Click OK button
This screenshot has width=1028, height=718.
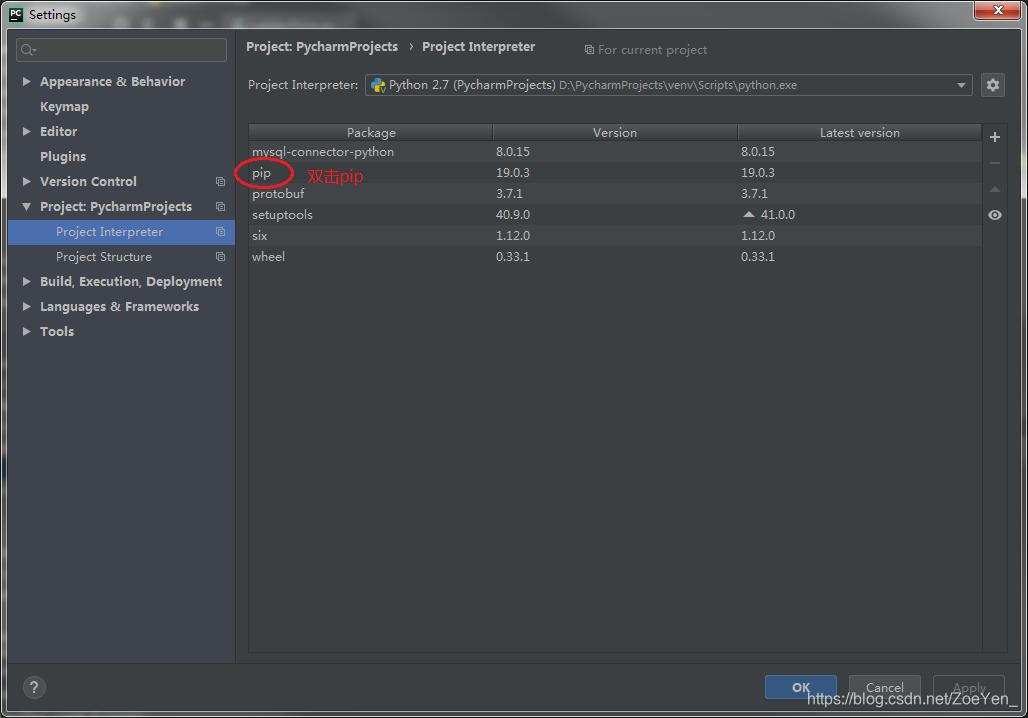[x=801, y=687]
